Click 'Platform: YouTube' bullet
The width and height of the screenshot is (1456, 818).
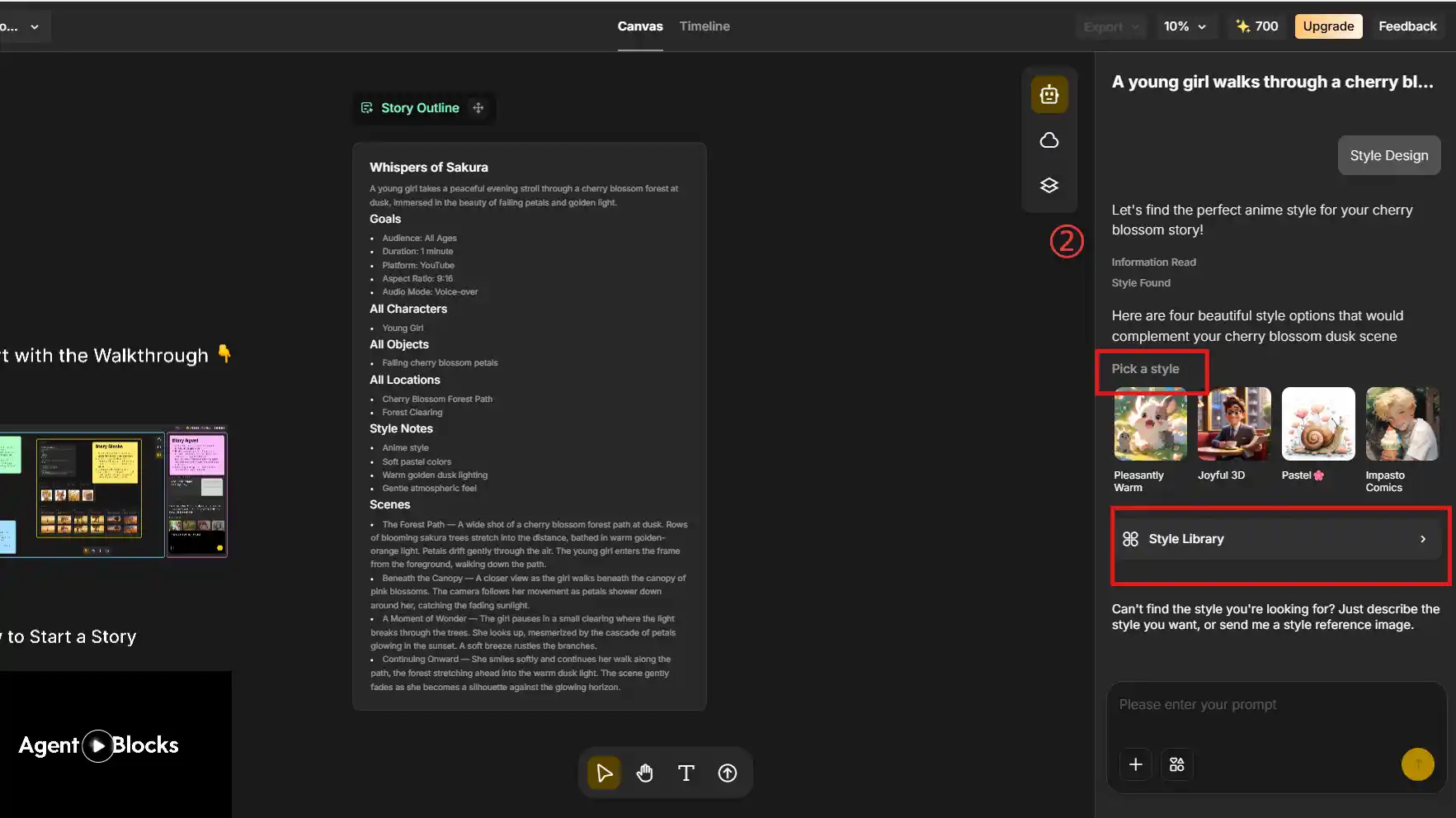tap(418, 266)
